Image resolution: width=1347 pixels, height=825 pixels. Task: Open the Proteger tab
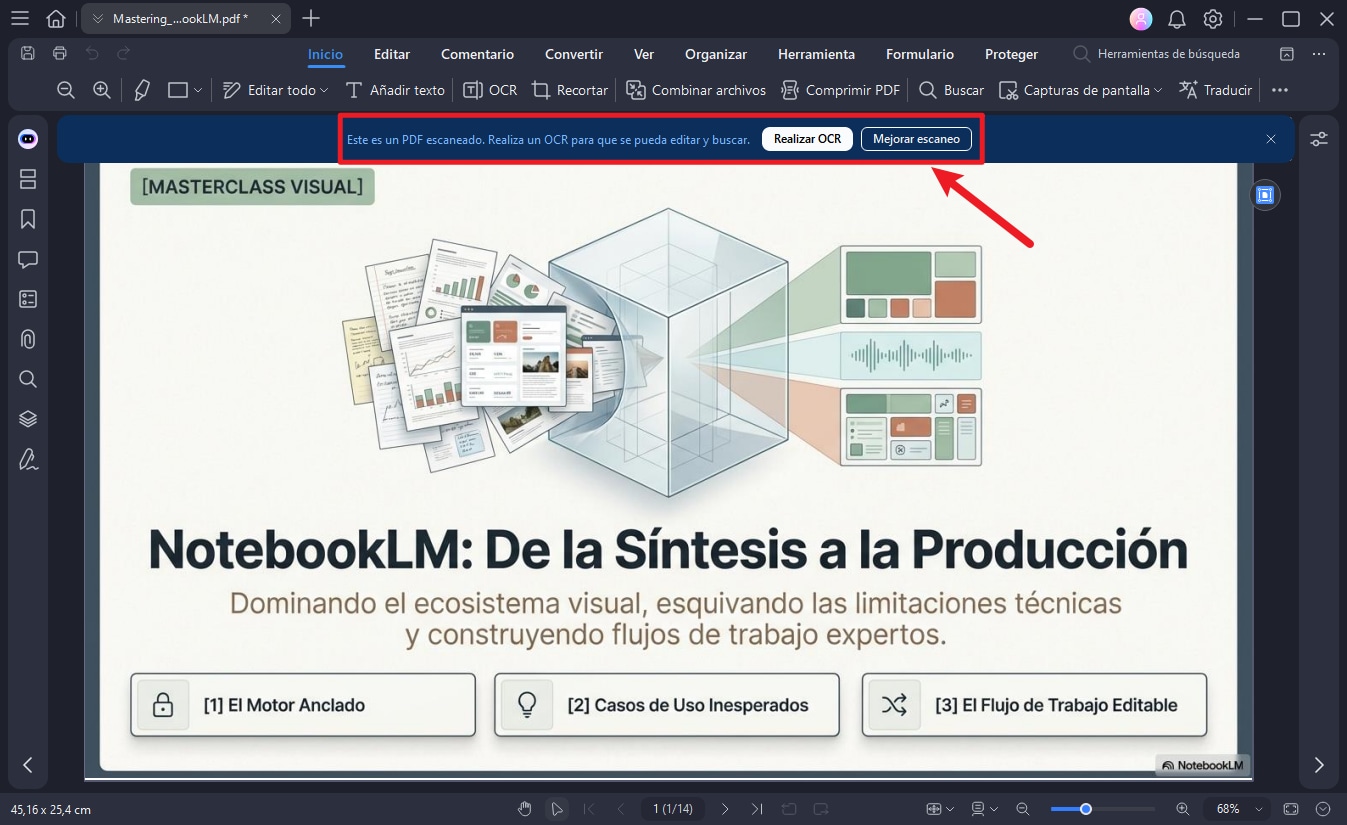[1011, 54]
